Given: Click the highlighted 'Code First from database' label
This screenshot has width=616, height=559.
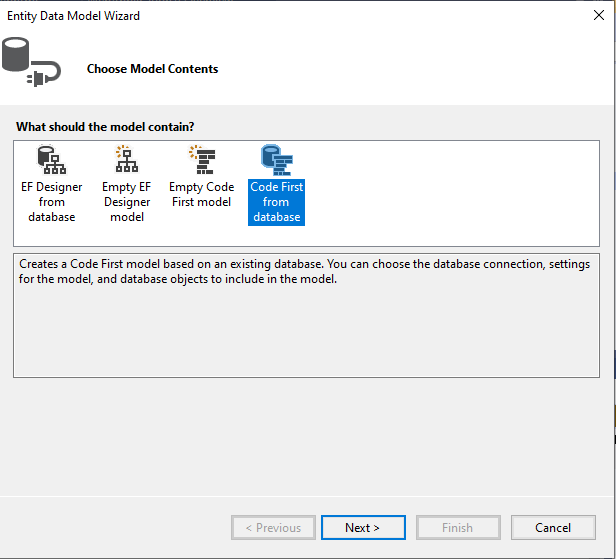Looking at the screenshot, I should [276, 201].
